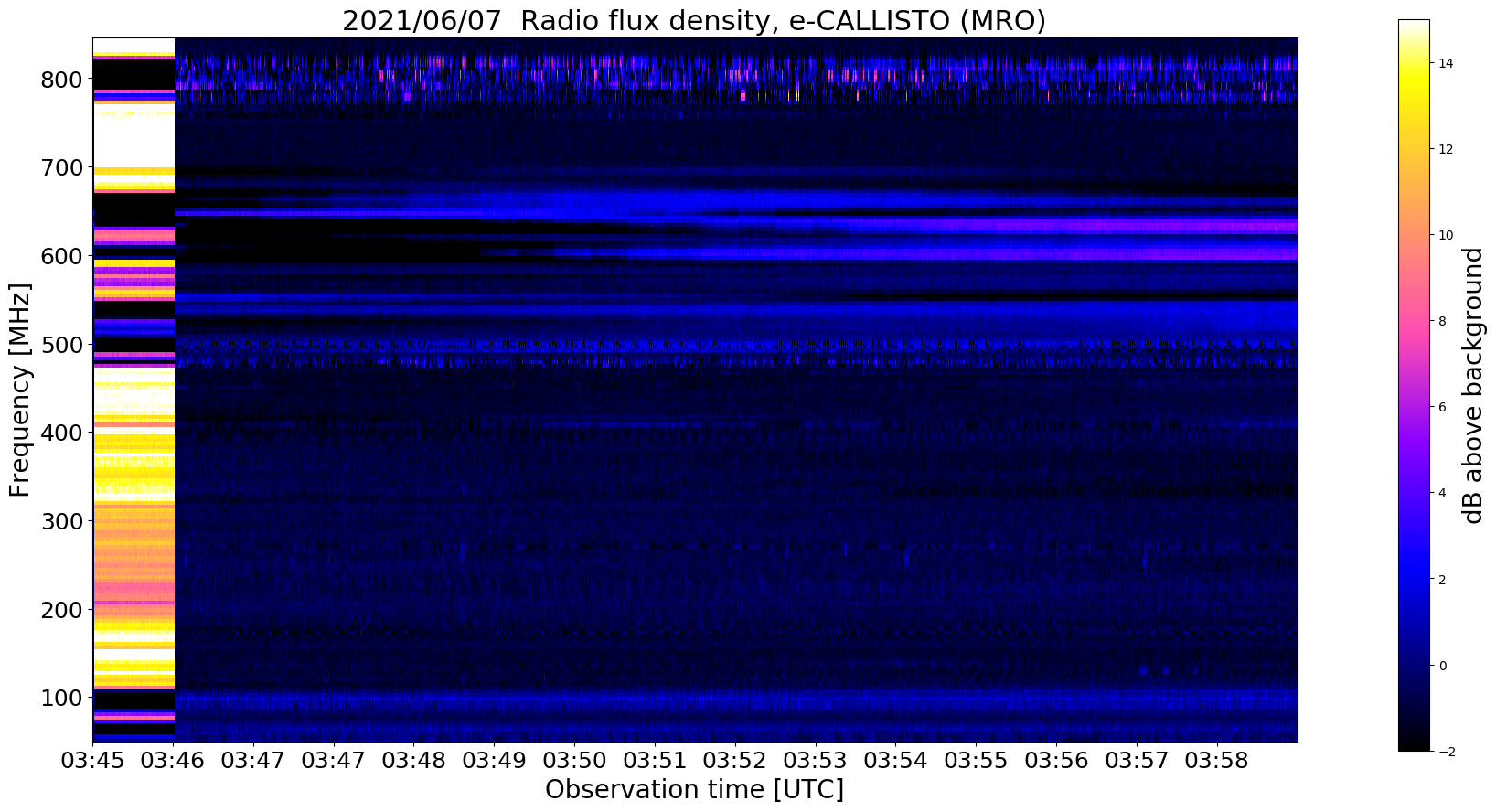Screen dimensions: 1496x812
Task: Click the 03:55 time tick label
Action: tap(976, 761)
